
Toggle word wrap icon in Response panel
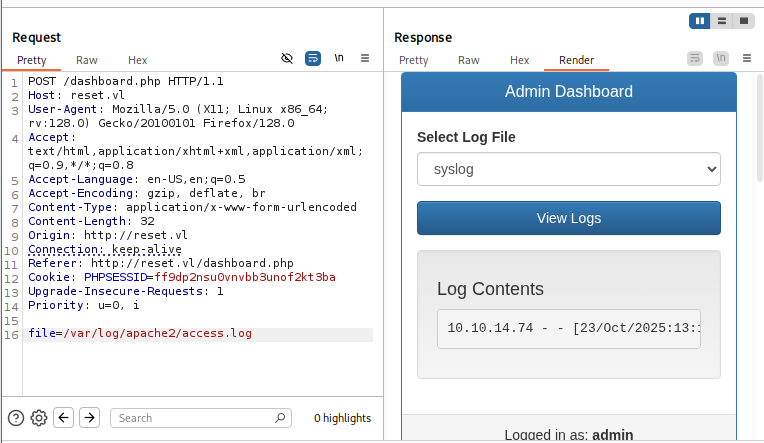pos(695,58)
